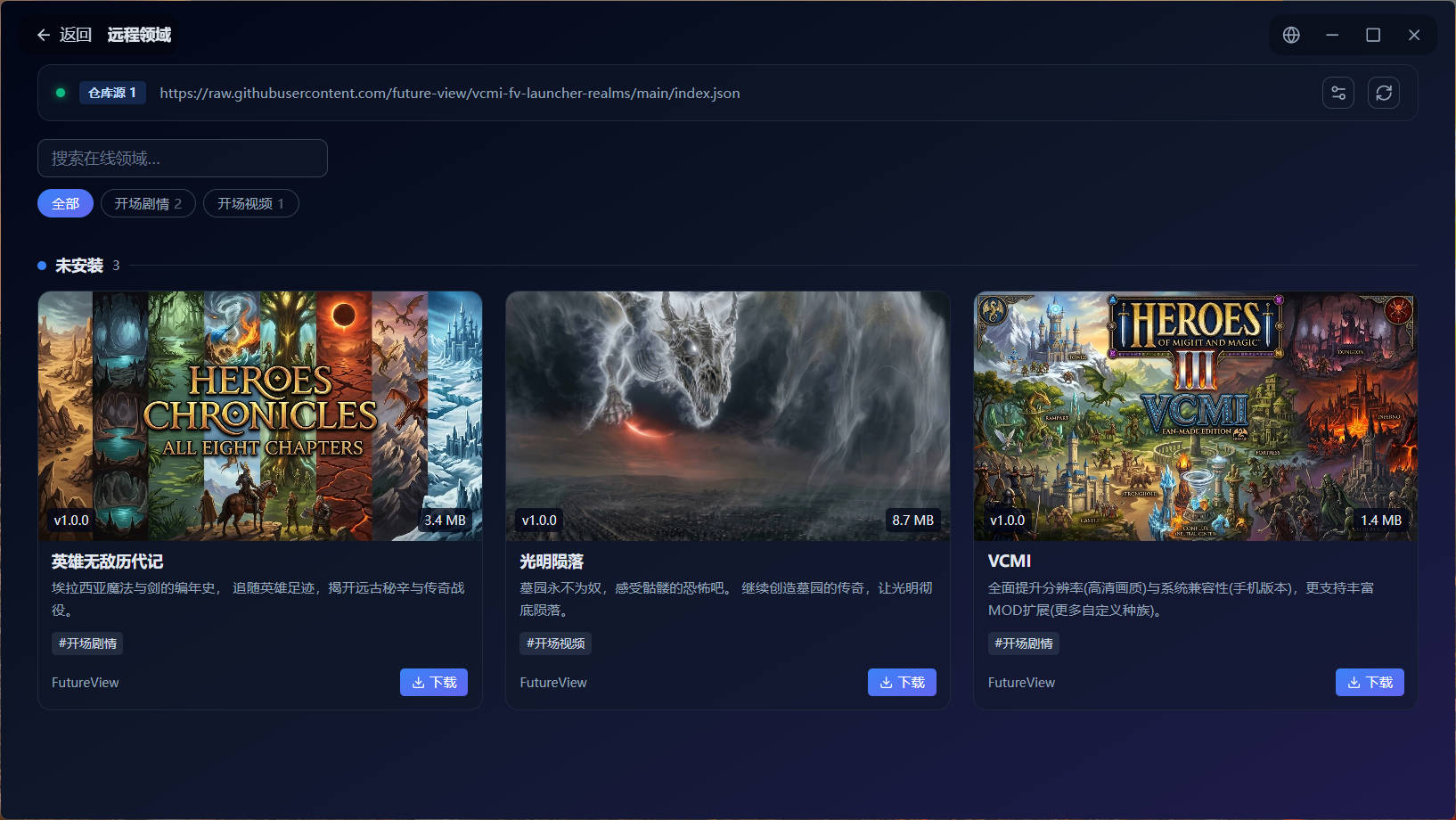The image size is (1456, 820).
Task: Click the #开场剧情 tag on VCMI card
Action: click(1024, 644)
